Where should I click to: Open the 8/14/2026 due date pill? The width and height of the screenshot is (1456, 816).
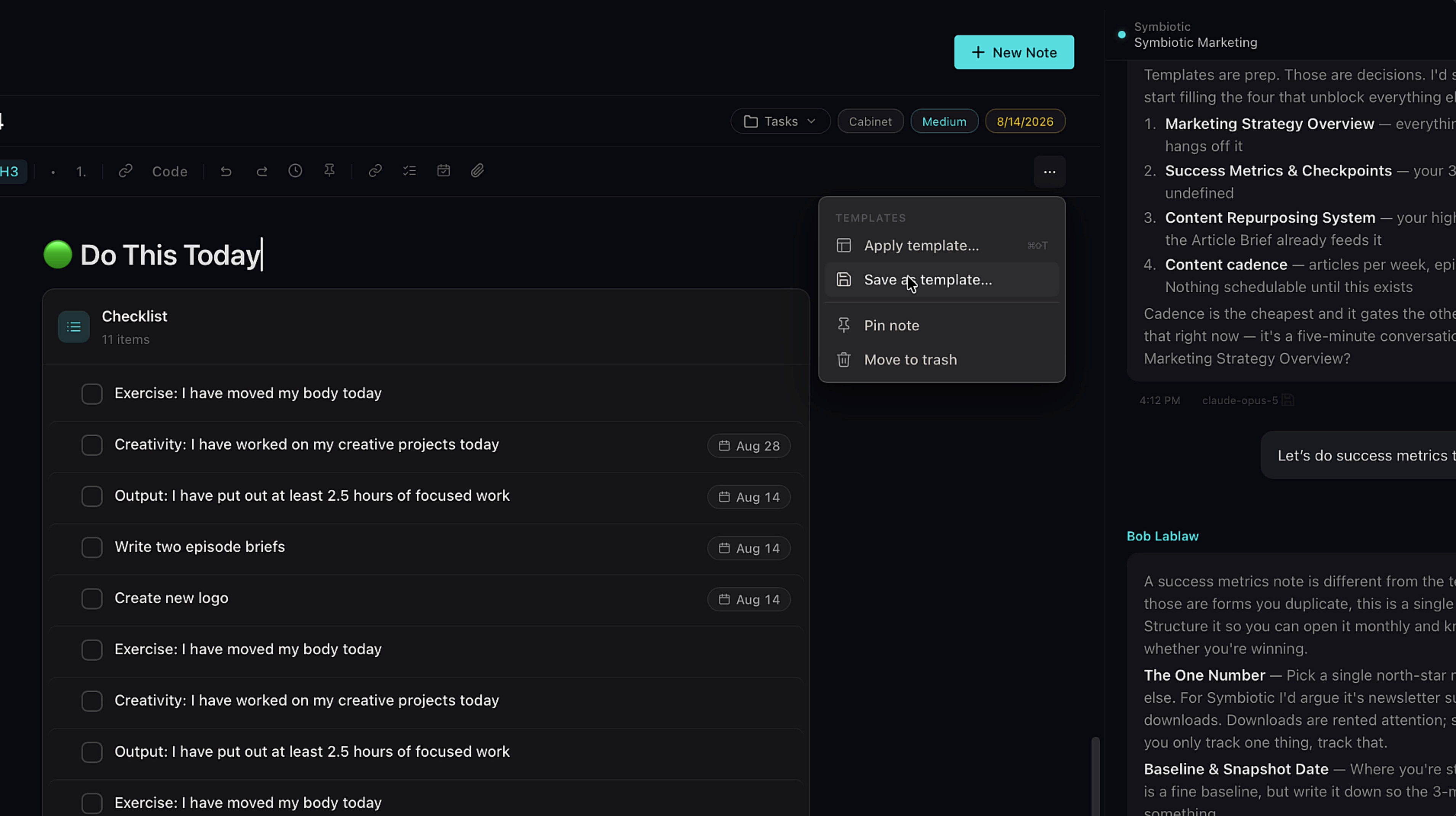tap(1025, 122)
